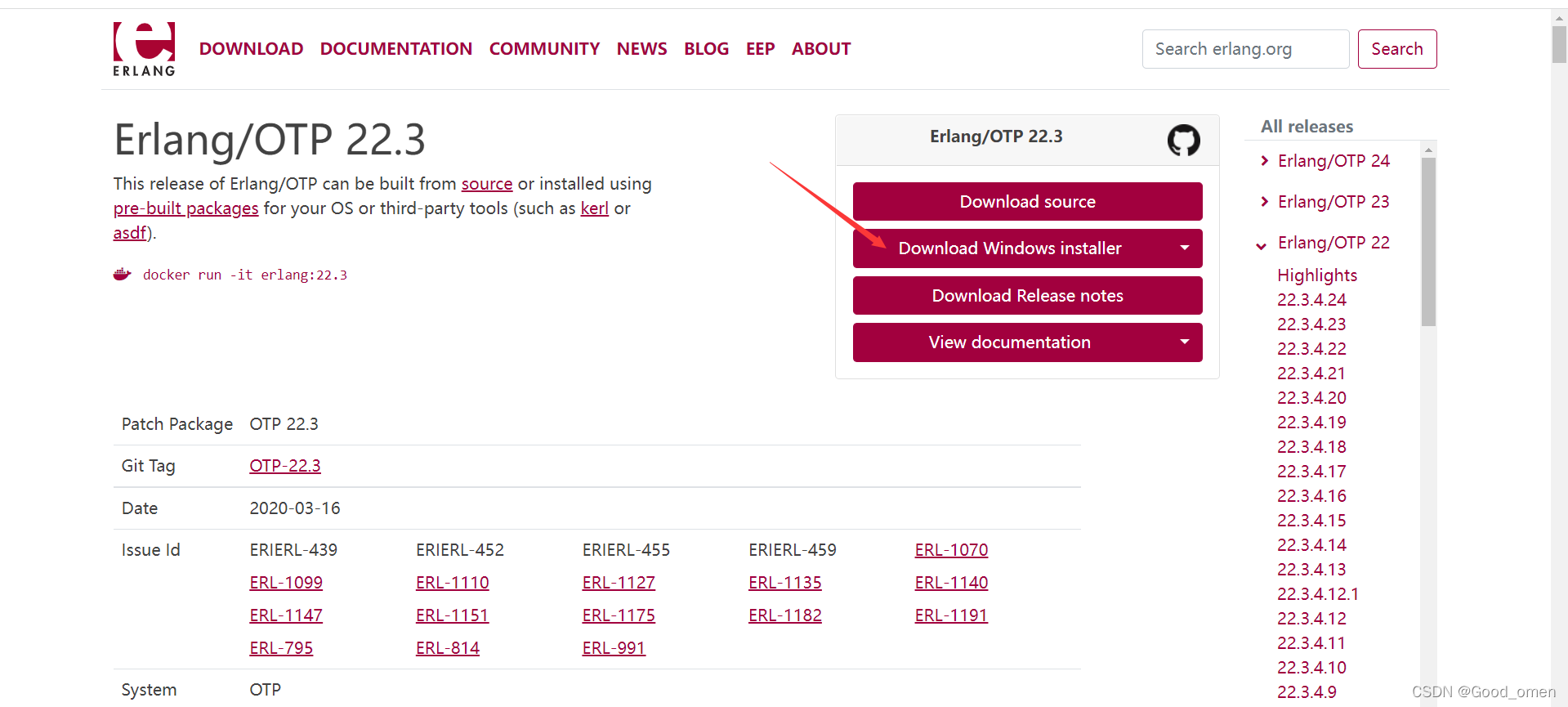Open the DOWNLOAD menu

tap(251, 49)
